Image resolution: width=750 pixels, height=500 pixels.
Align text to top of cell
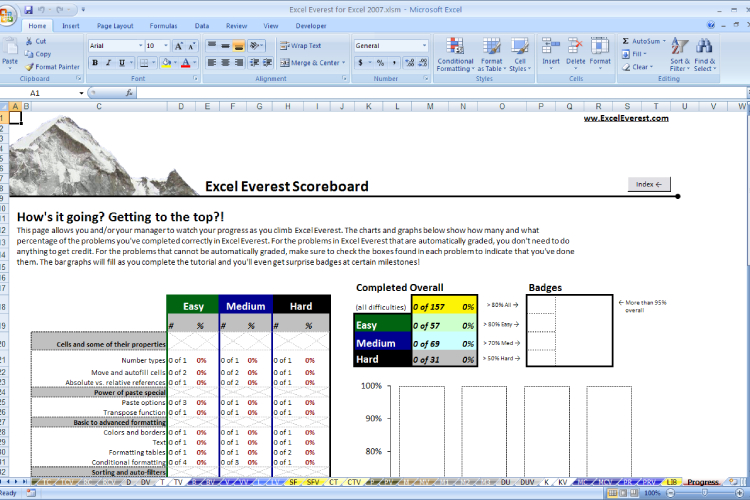point(211,45)
